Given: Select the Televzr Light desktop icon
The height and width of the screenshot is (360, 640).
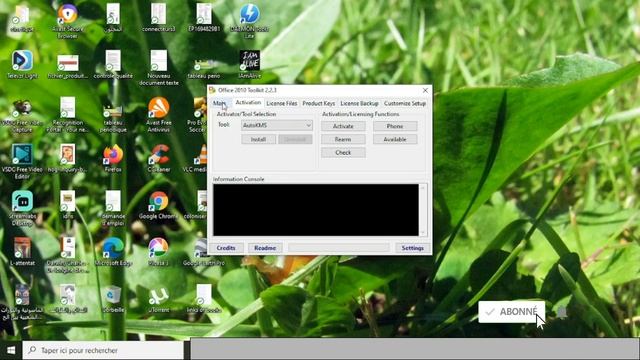Looking at the screenshot, I should pos(22,65).
